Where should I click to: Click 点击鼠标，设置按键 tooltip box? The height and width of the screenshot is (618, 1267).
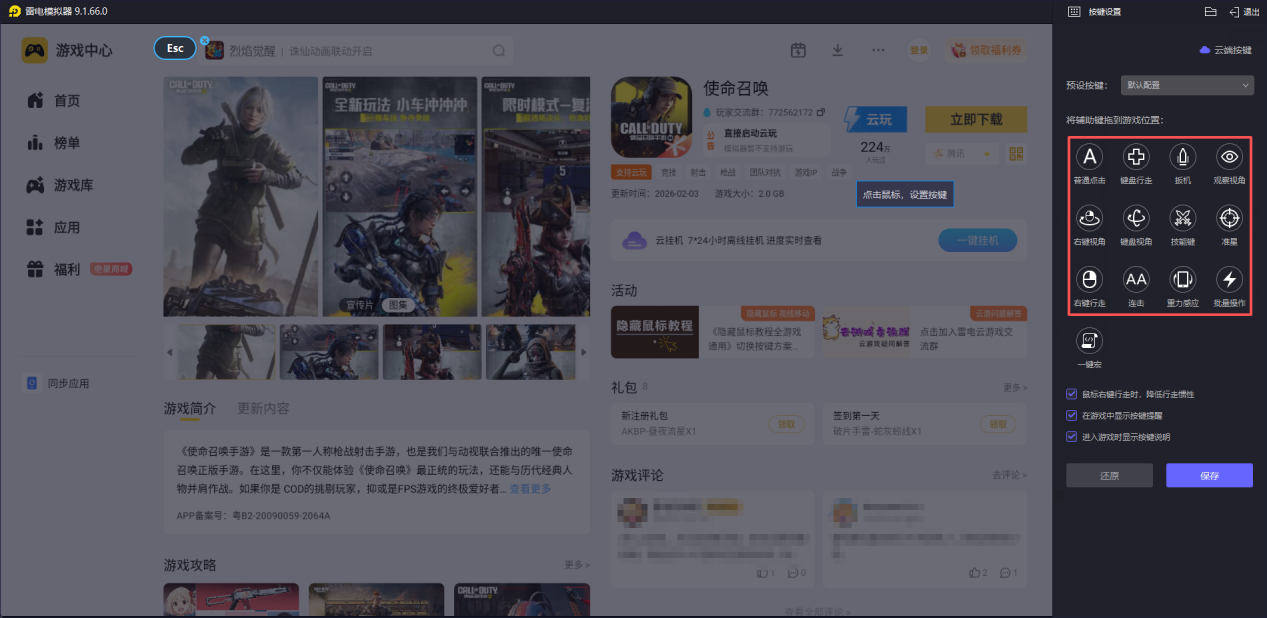(904, 194)
